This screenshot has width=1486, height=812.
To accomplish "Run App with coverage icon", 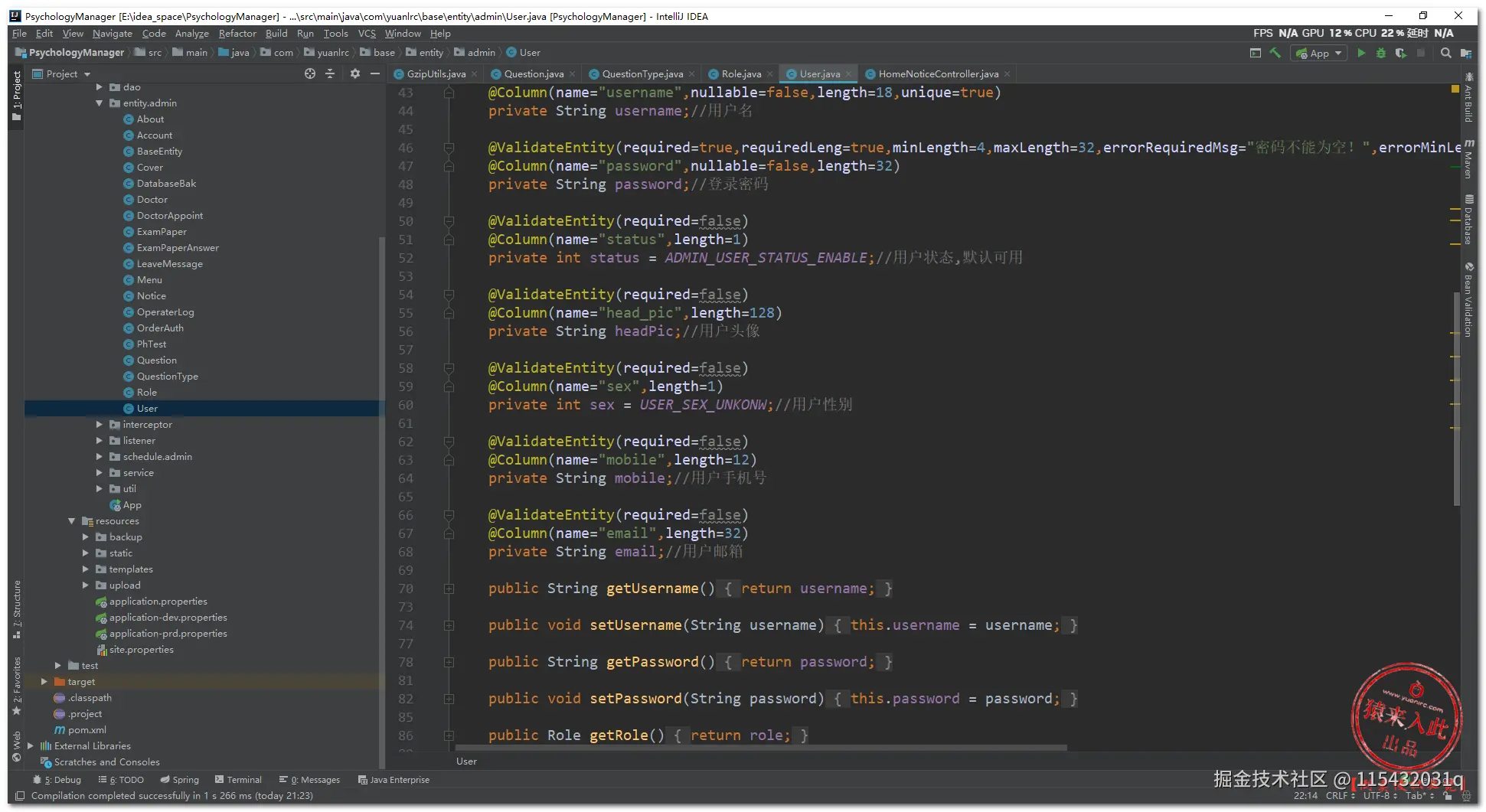I will coord(1400,53).
